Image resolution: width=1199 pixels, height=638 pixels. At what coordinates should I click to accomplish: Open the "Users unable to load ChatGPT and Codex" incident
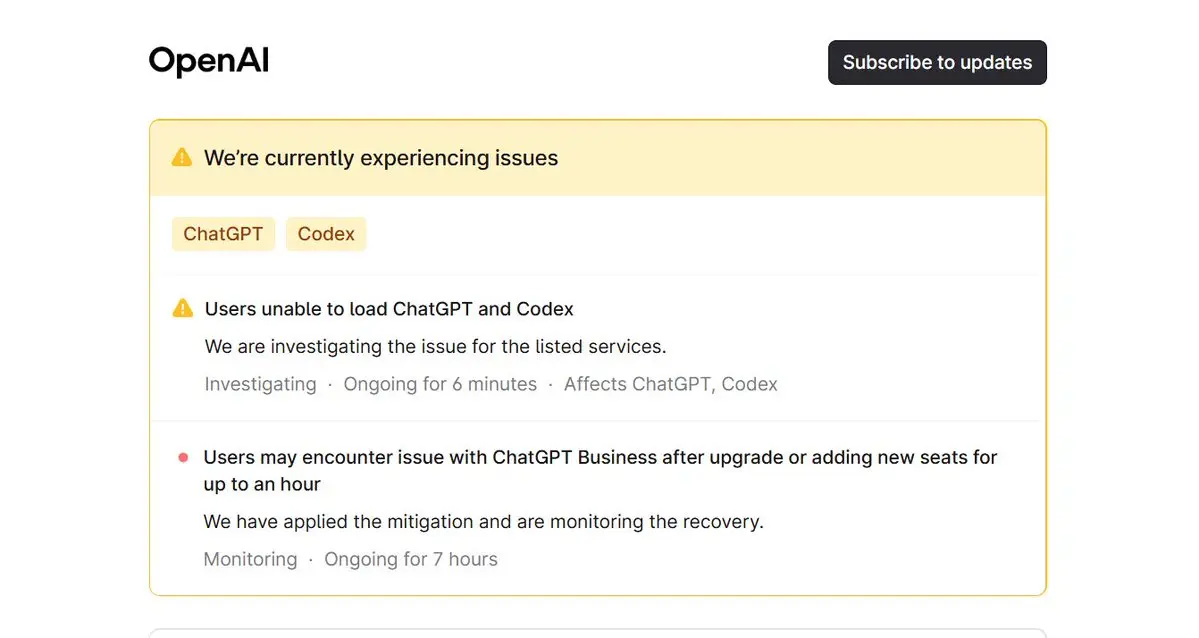pos(389,309)
